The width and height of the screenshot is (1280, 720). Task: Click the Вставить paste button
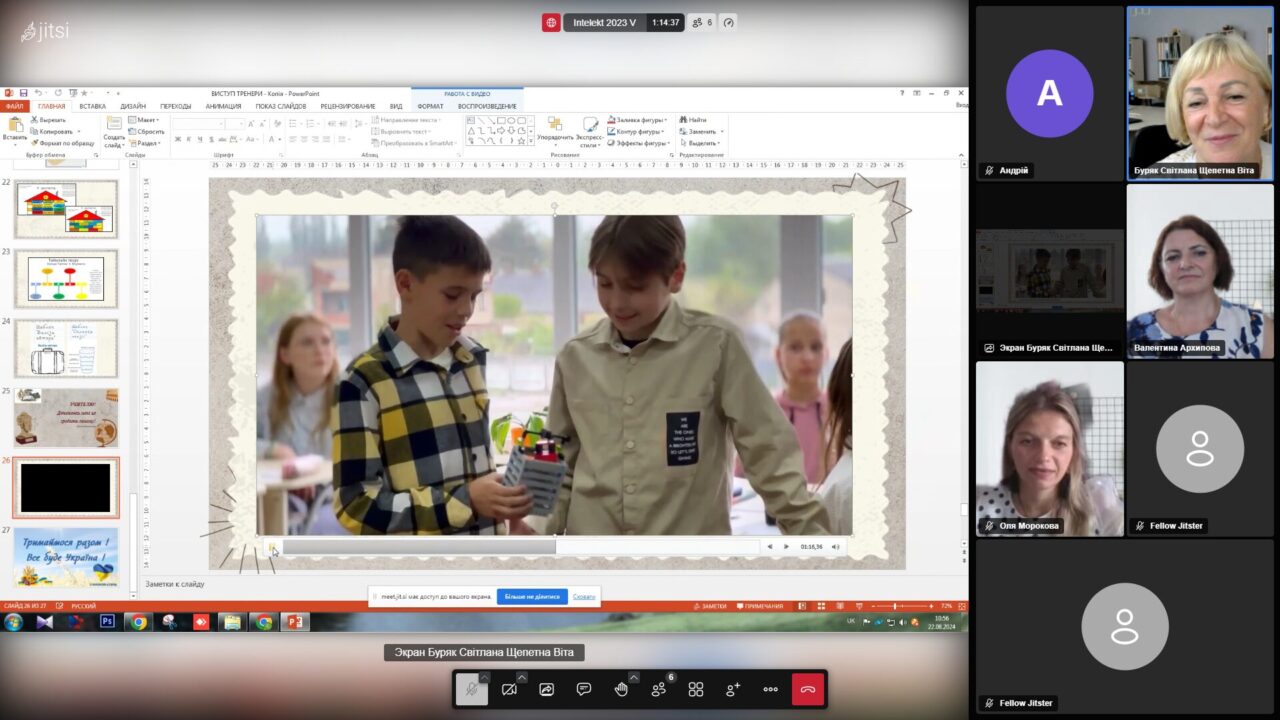point(15,130)
